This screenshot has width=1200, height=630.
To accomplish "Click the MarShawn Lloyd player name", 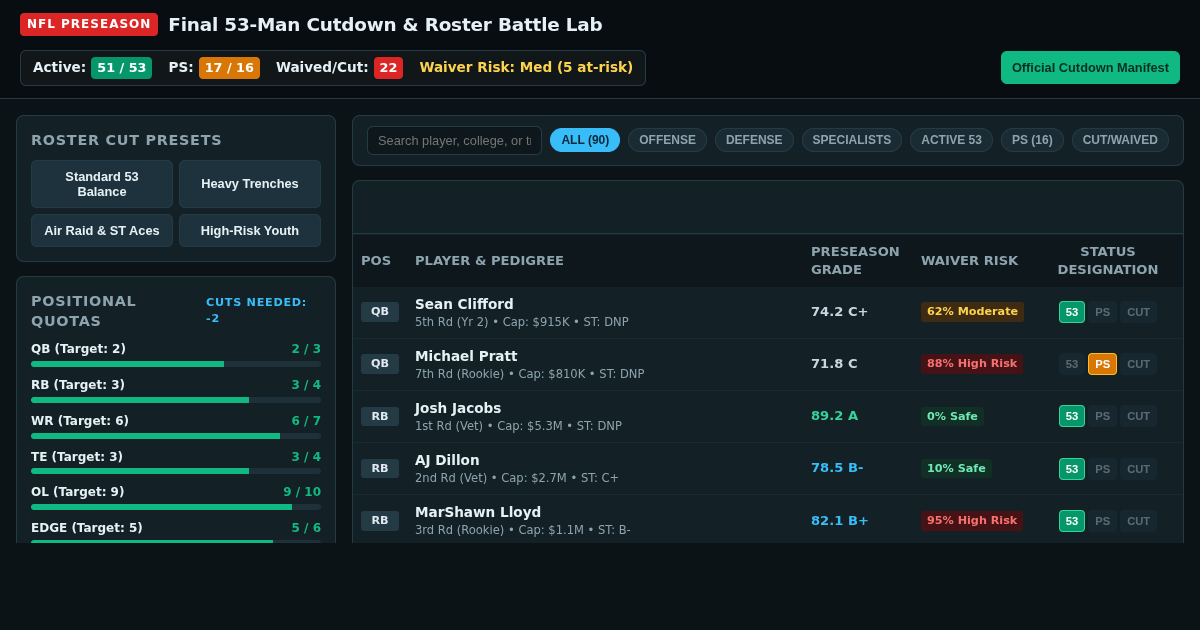I will click(478, 512).
